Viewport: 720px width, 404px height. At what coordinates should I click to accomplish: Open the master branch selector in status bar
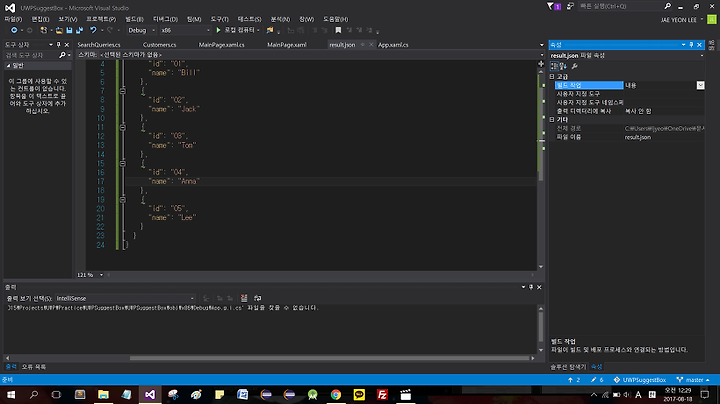693,380
